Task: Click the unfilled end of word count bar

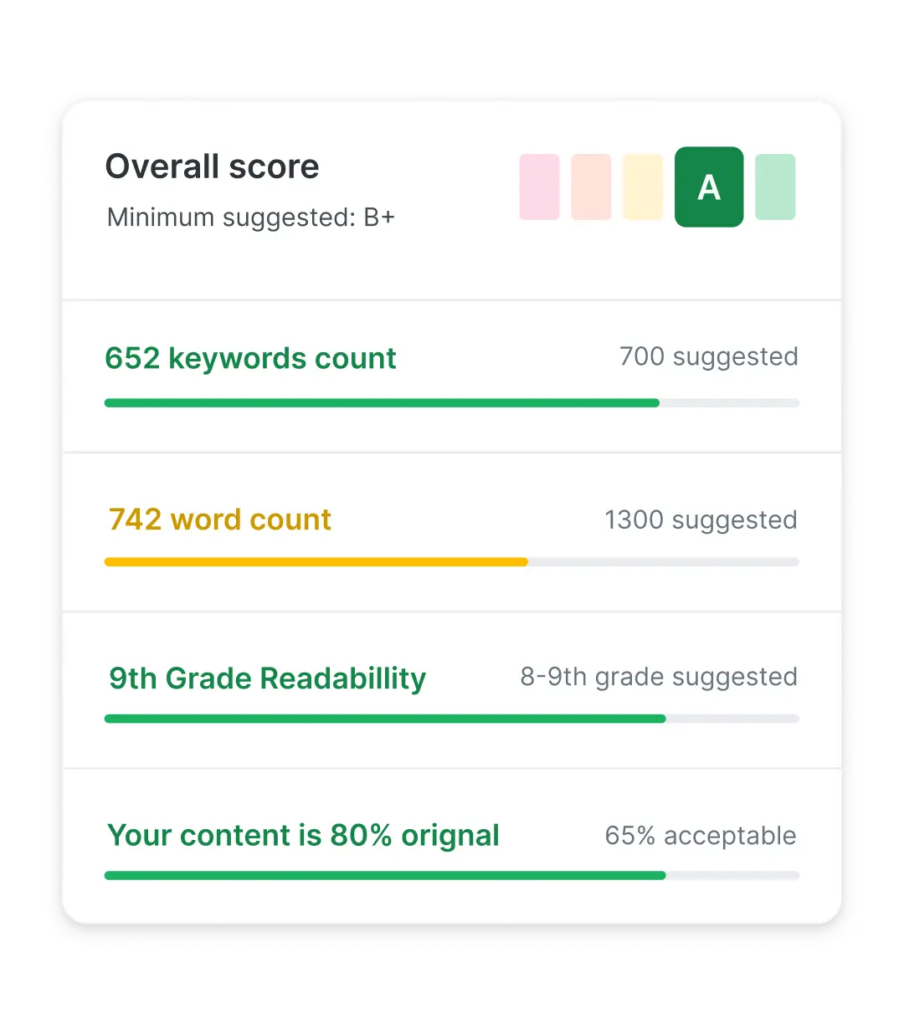Action: pyautogui.click(x=664, y=562)
